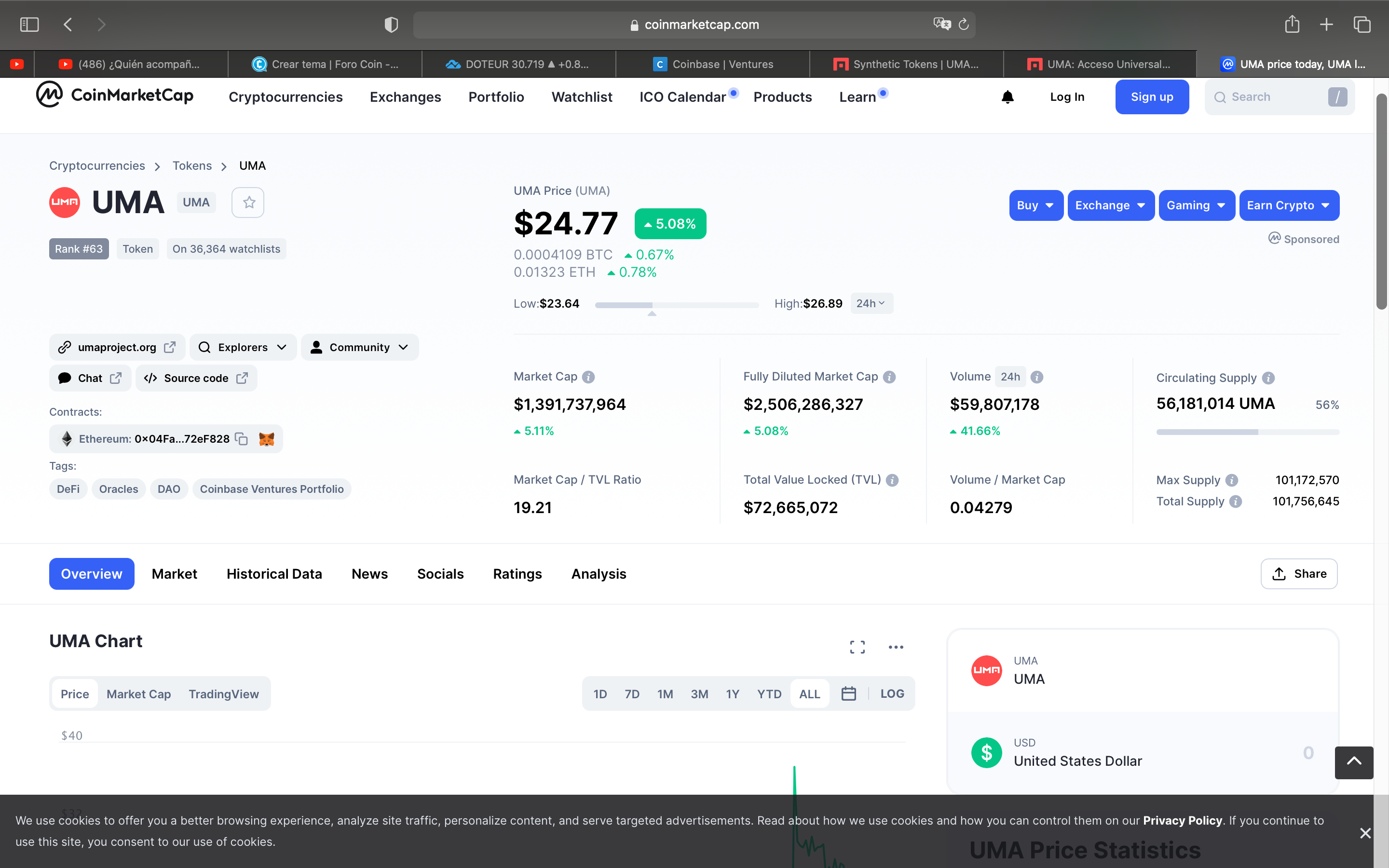Click the Low/High price range bar
This screenshot has height=868, width=1389.
tap(677, 305)
